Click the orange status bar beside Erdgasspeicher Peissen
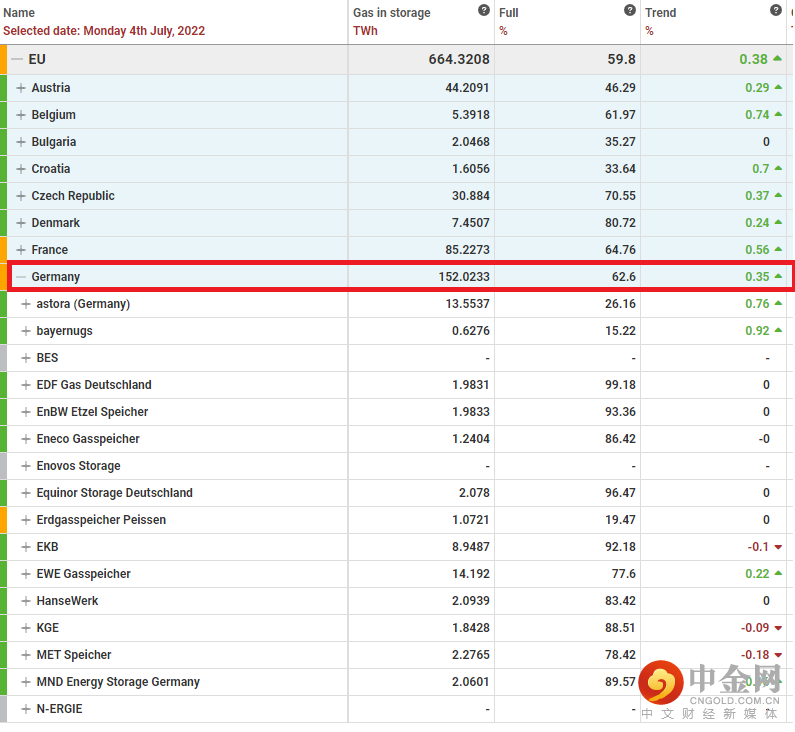The width and height of the screenshot is (795, 732). point(3,520)
